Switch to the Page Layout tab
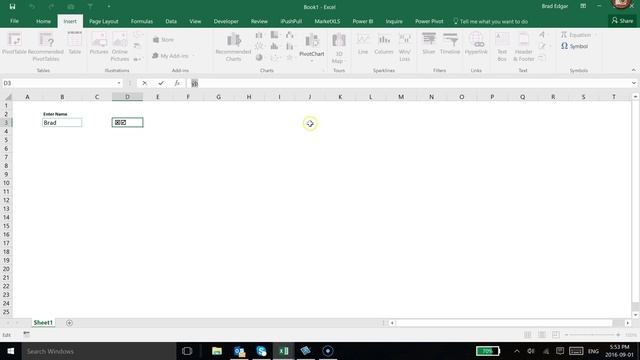The width and height of the screenshot is (640, 360). click(x=104, y=21)
